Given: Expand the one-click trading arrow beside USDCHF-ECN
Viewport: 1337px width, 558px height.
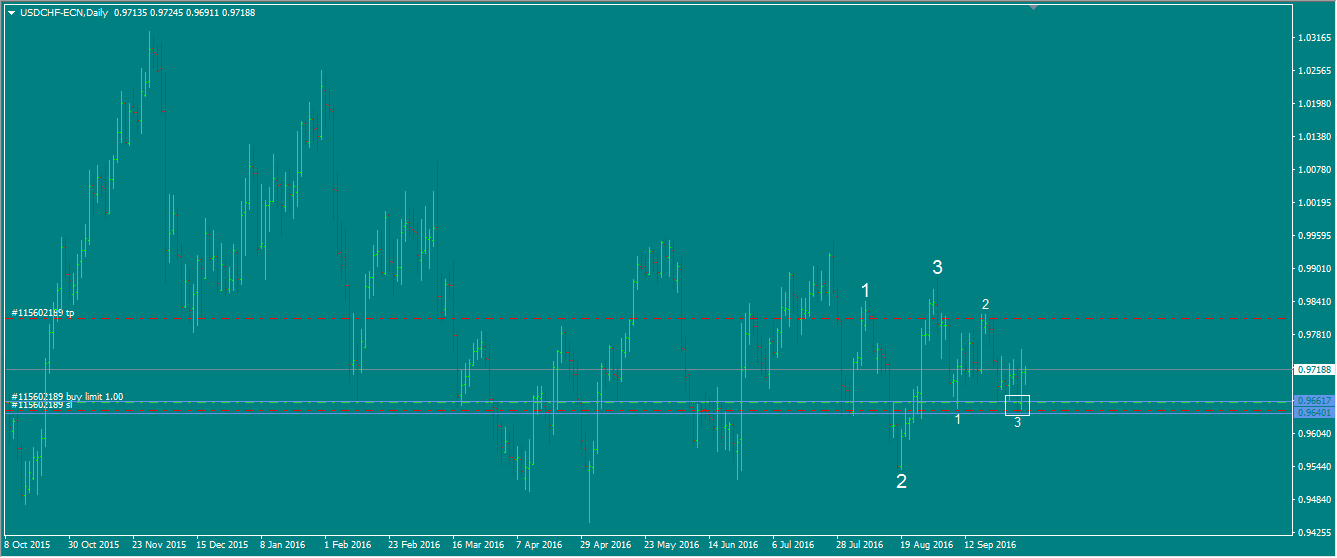Looking at the screenshot, I should click(x=11, y=11).
